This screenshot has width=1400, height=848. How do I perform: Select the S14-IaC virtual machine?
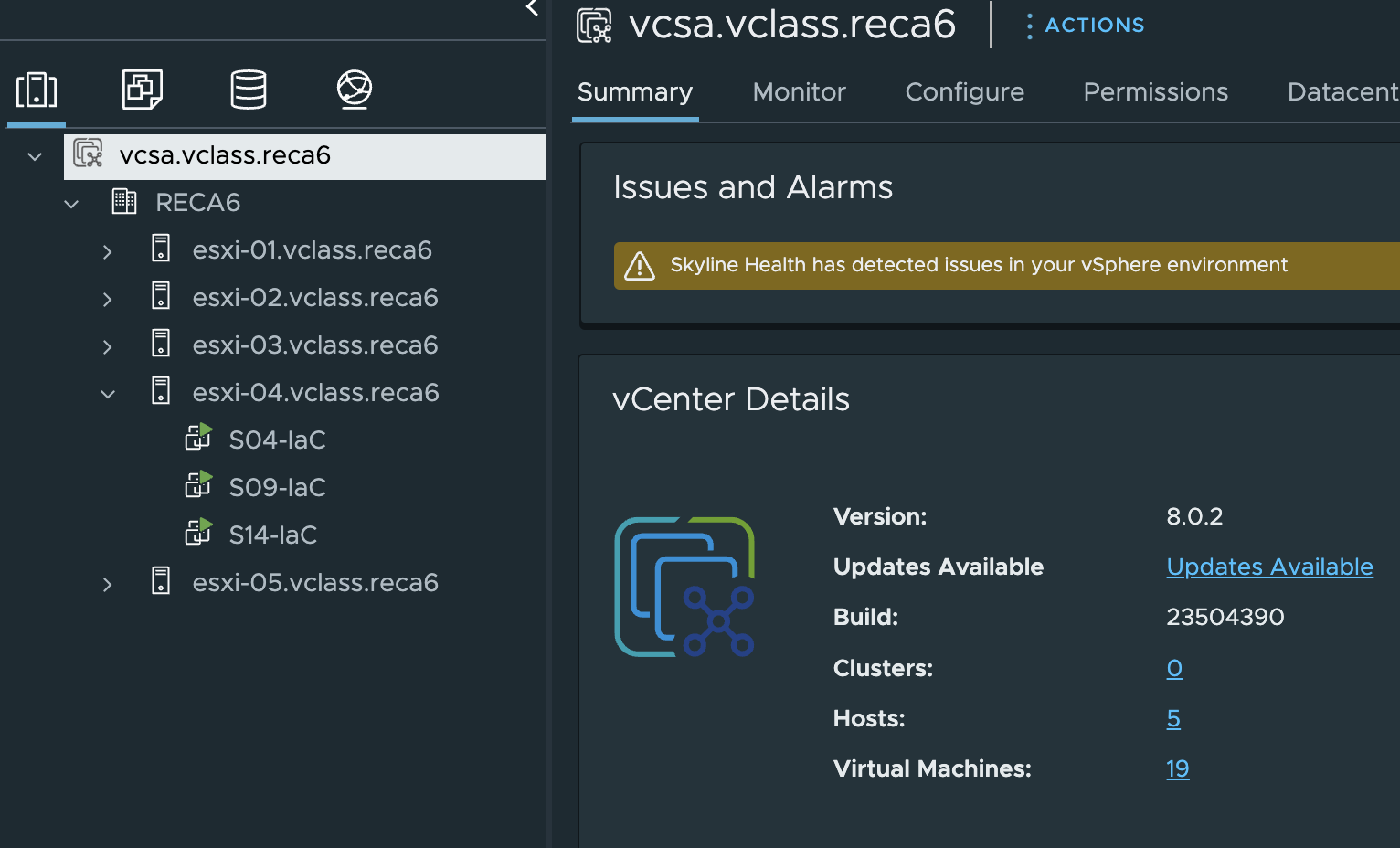pos(272,535)
